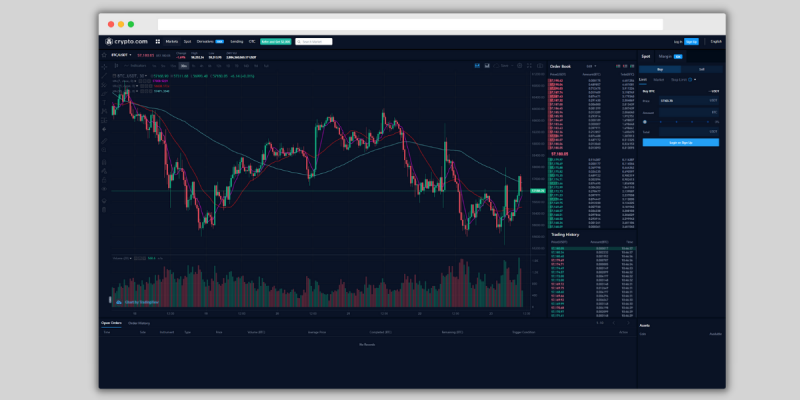Open the Spot nav item in top bar

pyautogui.click(x=187, y=42)
